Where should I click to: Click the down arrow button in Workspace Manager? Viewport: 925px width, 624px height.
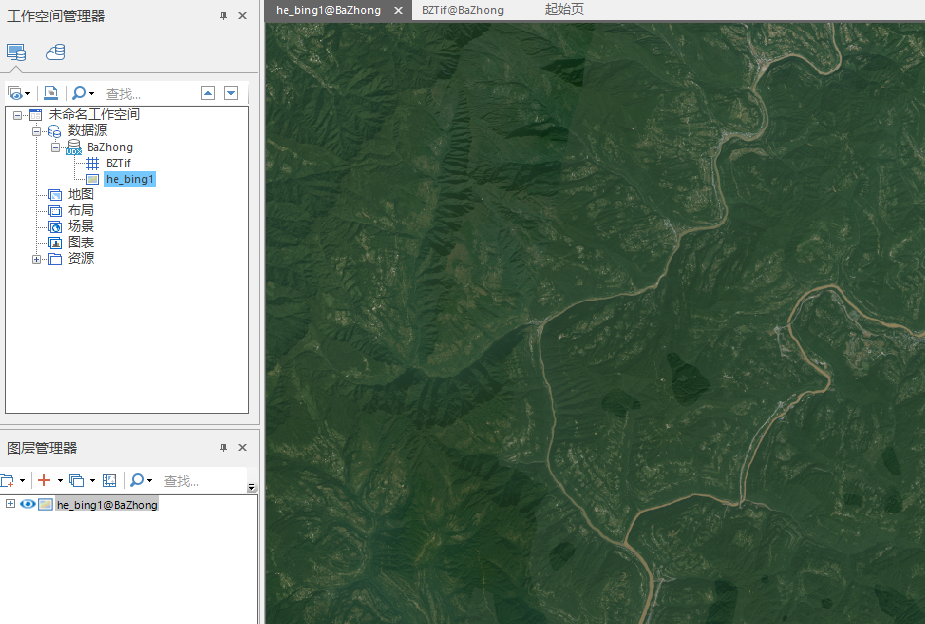tap(231, 93)
